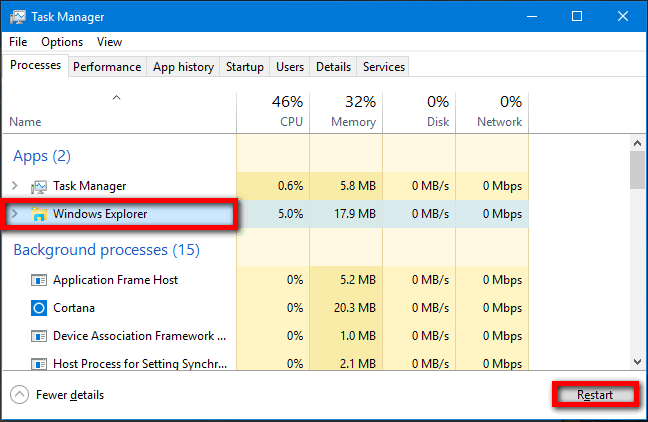Select Device Association Framework process icon

(x=39, y=336)
